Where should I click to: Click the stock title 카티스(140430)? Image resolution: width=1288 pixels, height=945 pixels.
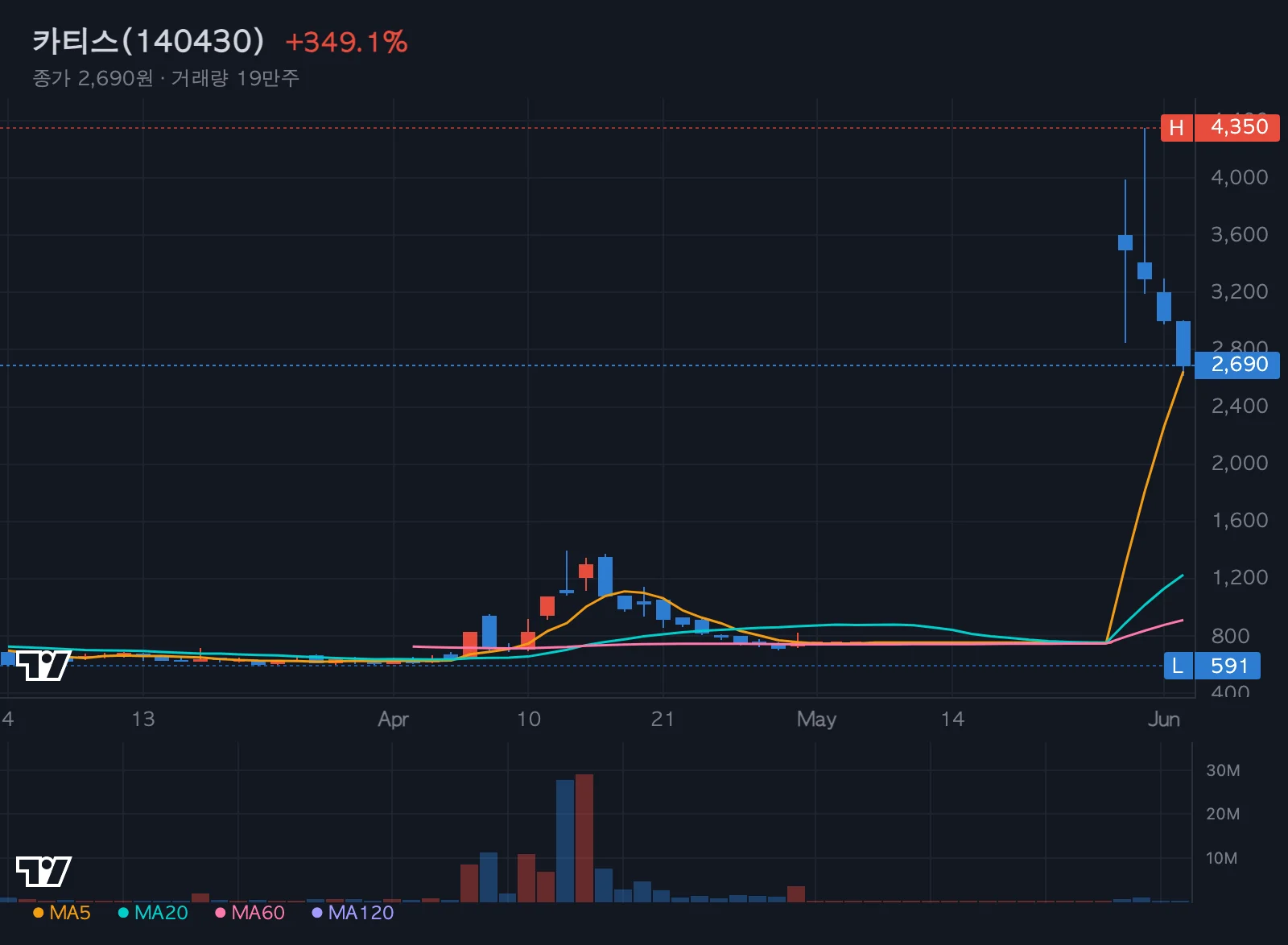[x=148, y=41]
